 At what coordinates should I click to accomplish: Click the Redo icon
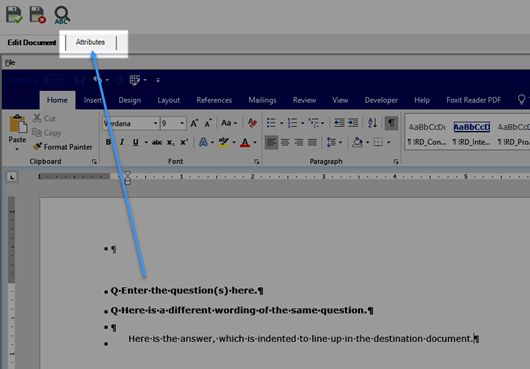coord(119,80)
